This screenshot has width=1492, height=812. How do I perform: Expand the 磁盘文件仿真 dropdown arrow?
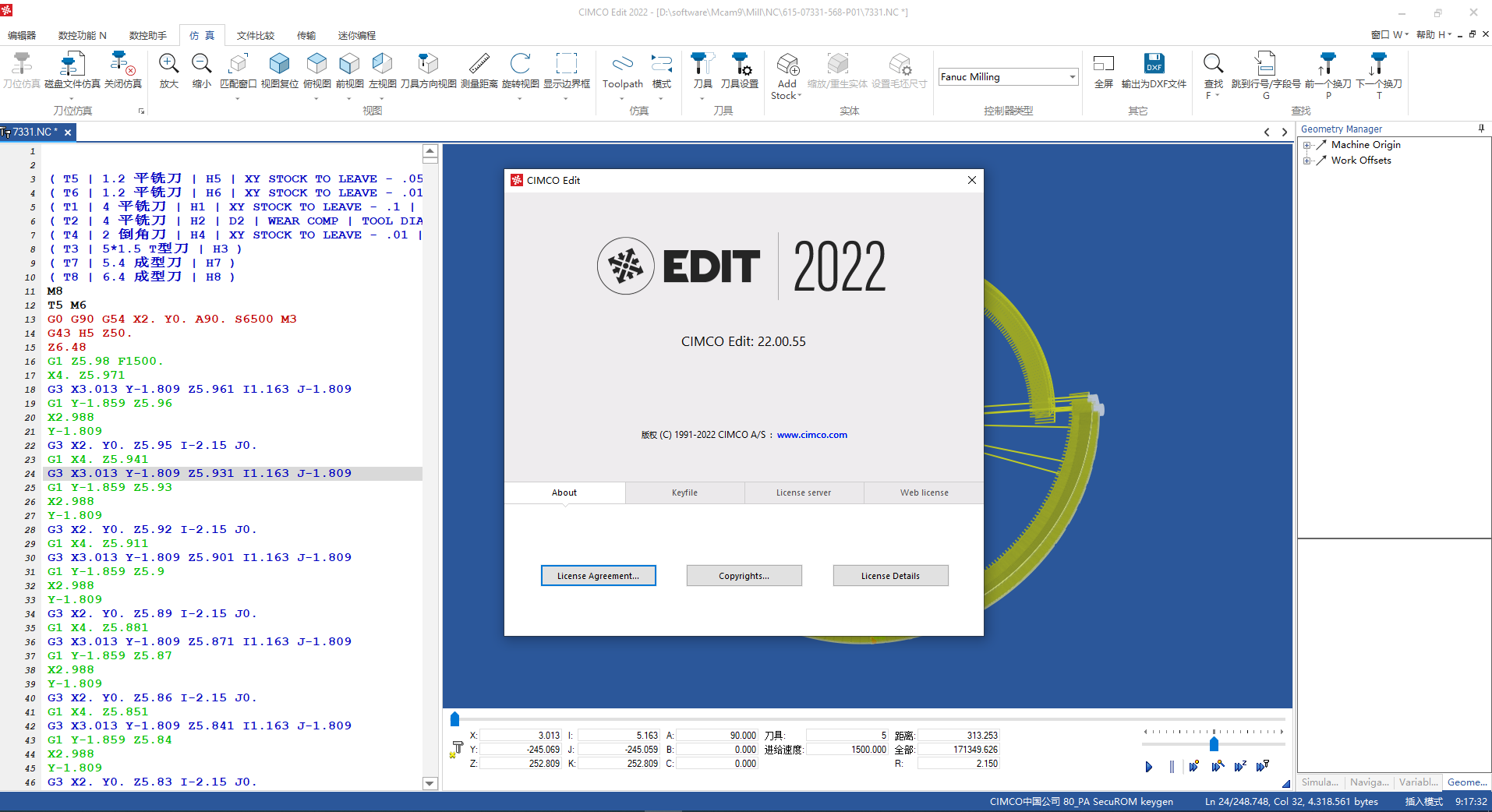(72, 99)
